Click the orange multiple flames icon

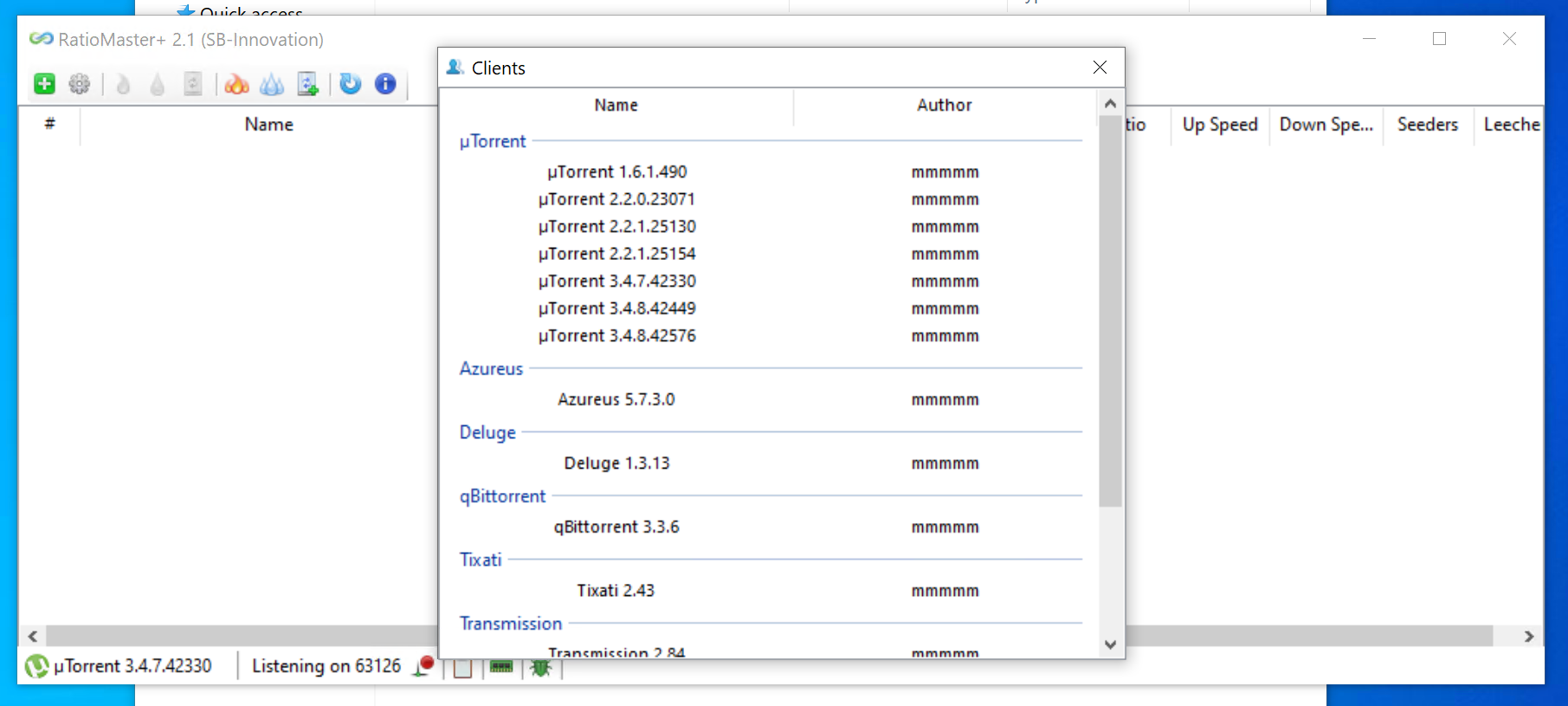tap(236, 84)
